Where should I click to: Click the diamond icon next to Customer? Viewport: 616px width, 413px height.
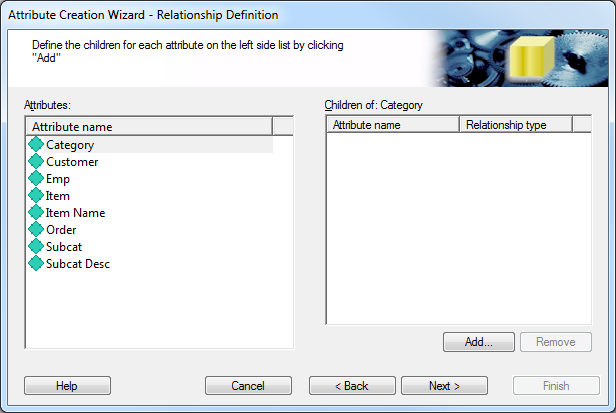tap(37, 162)
